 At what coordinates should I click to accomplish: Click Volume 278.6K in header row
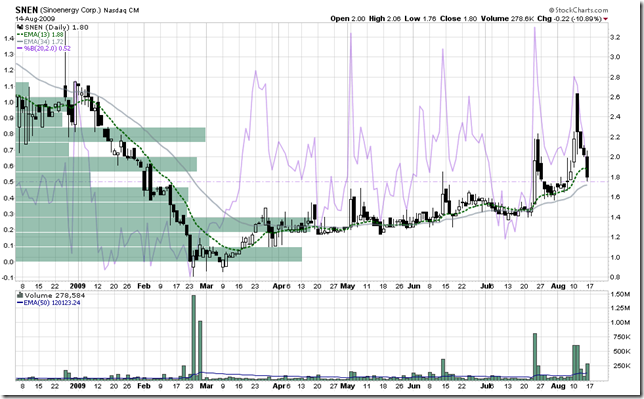coord(507,19)
